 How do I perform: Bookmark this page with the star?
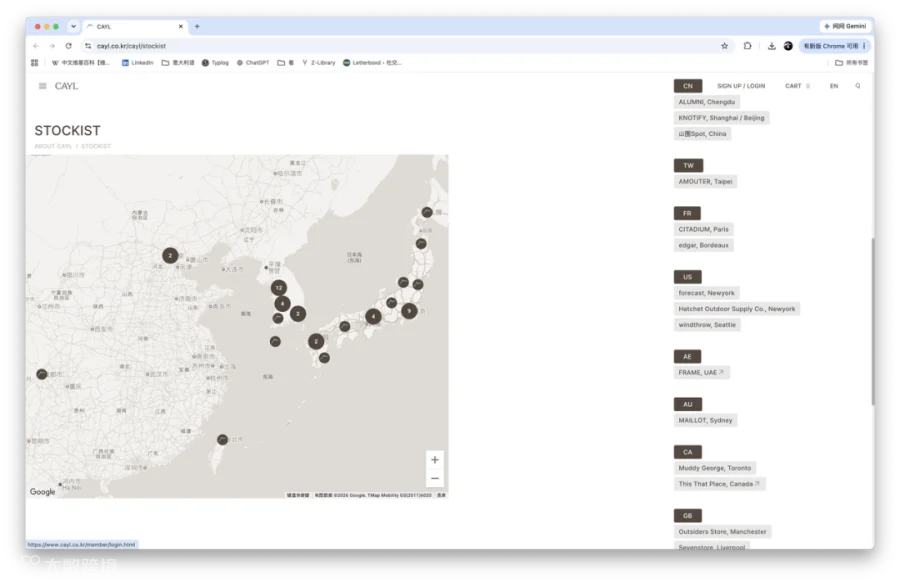[x=724, y=46]
